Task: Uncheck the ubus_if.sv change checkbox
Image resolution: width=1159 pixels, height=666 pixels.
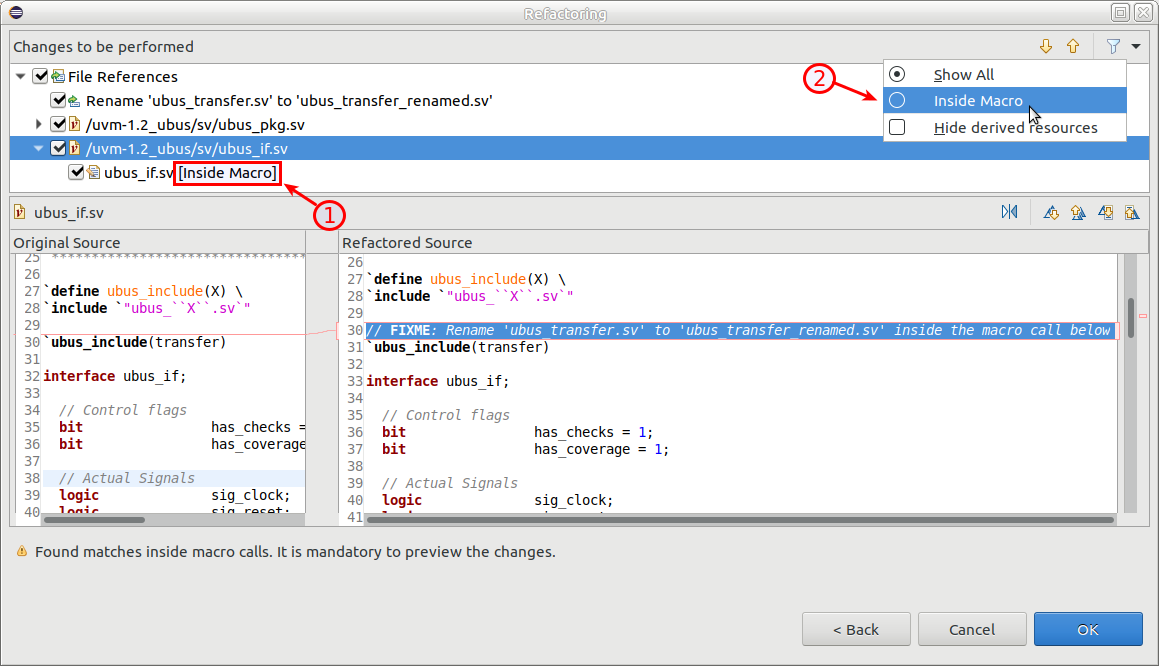Action: coord(77,171)
